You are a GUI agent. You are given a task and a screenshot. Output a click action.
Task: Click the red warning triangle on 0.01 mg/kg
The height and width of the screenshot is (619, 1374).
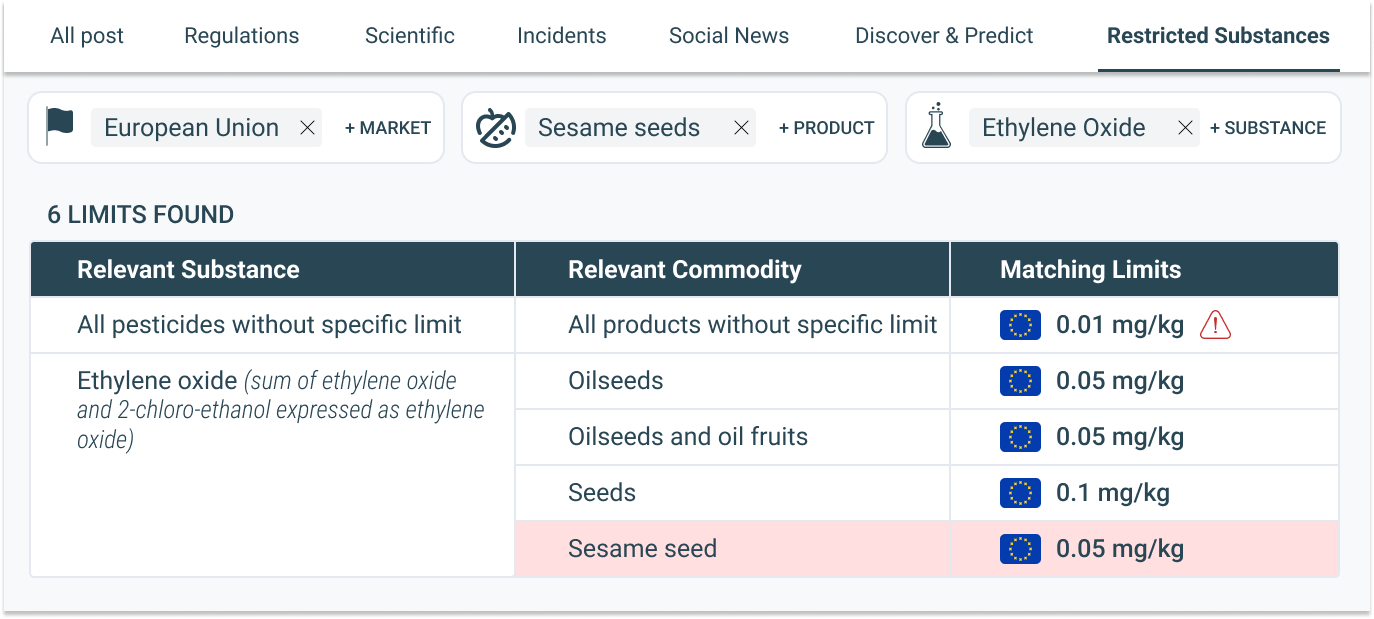1217,325
